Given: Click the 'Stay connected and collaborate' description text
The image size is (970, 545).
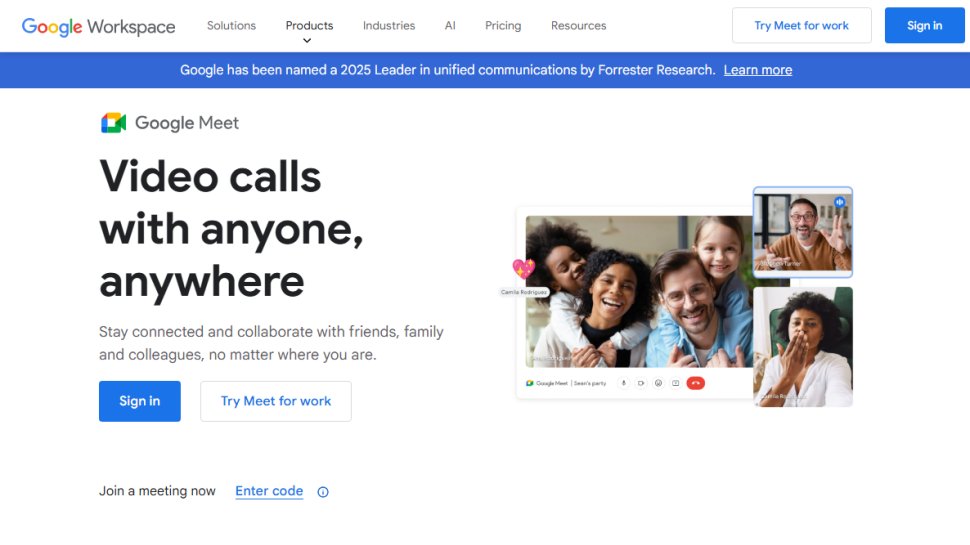Looking at the screenshot, I should point(271,343).
